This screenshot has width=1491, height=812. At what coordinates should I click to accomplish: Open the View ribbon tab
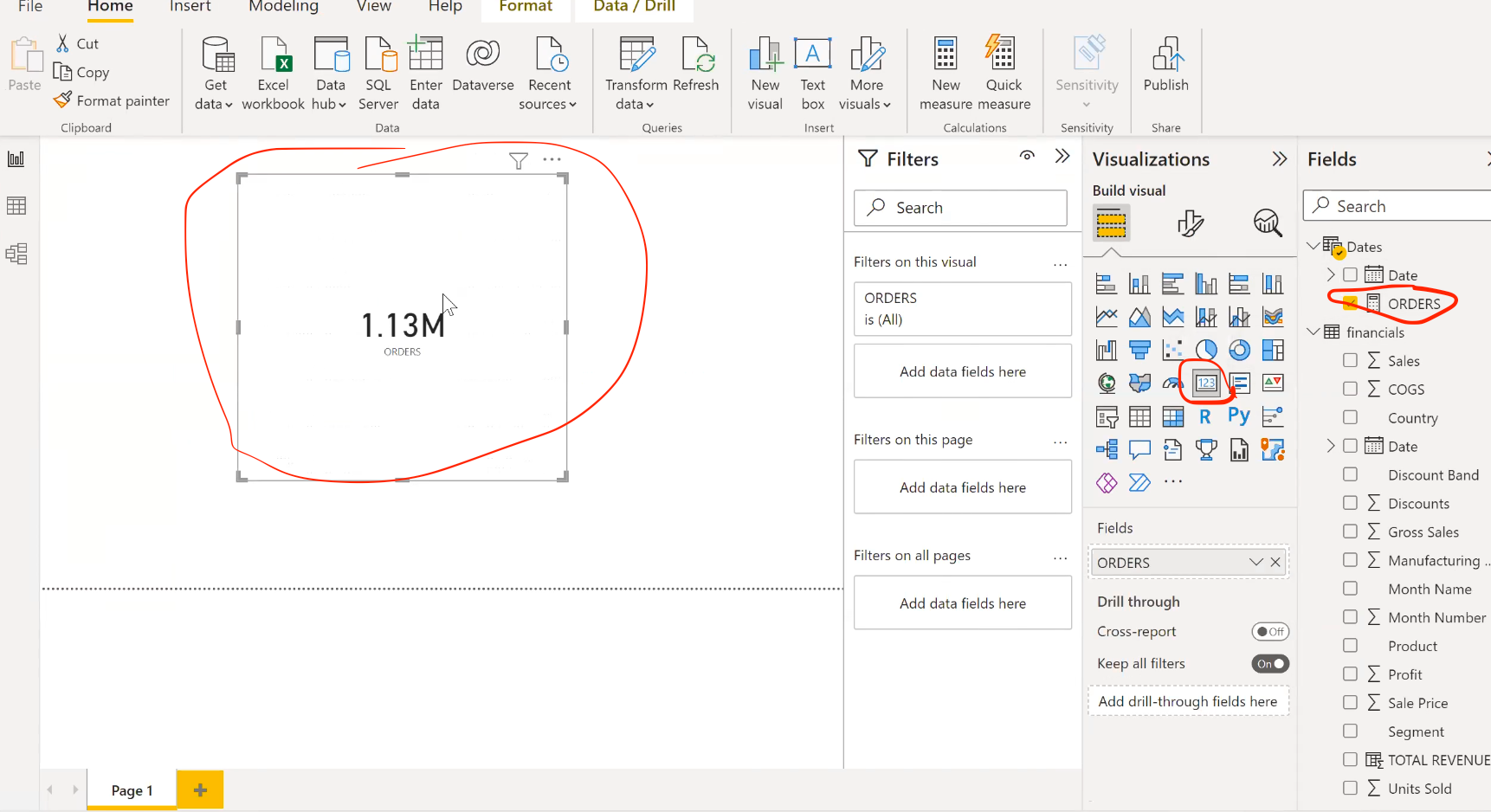point(374,7)
